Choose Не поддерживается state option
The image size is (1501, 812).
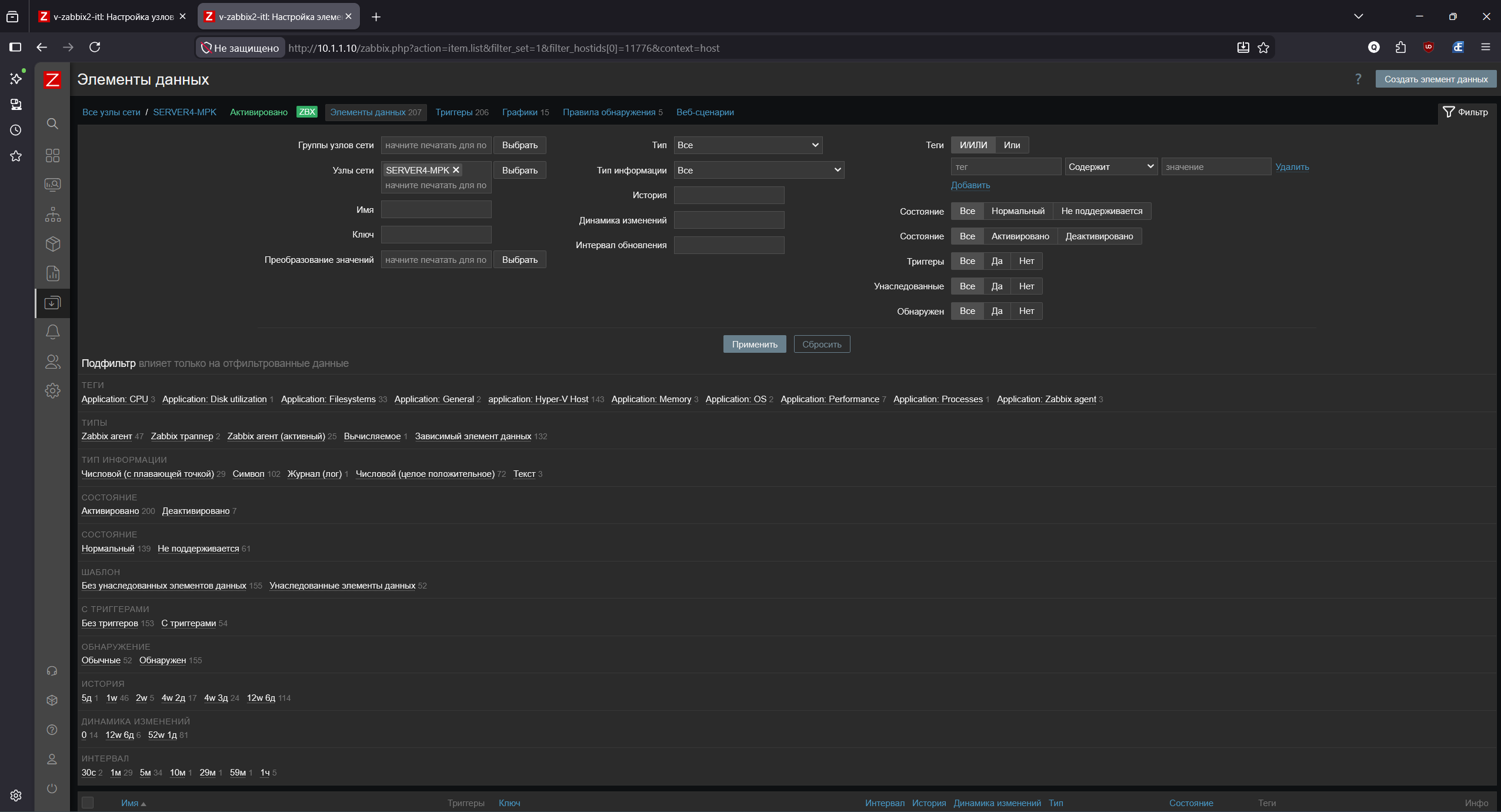pos(1102,211)
